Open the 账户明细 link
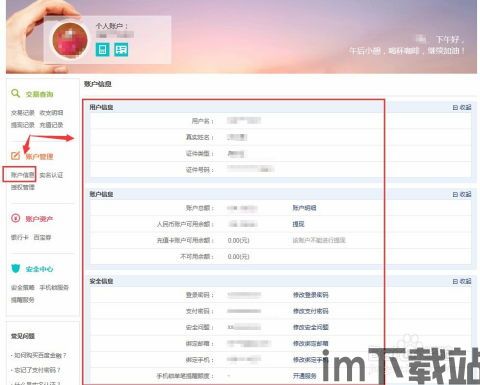 click(x=304, y=208)
